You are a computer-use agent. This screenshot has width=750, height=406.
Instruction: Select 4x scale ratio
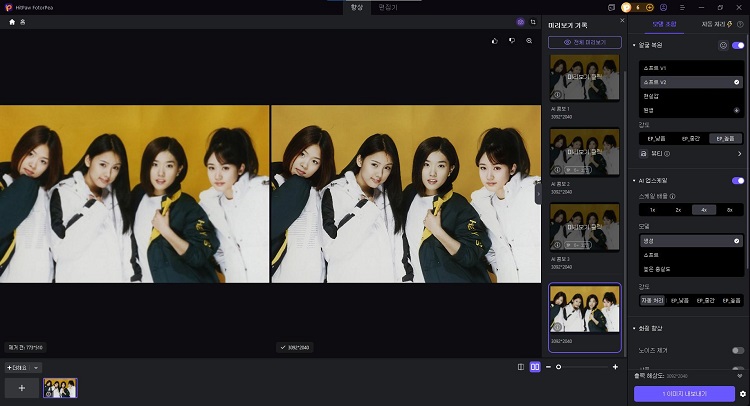[x=704, y=210]
